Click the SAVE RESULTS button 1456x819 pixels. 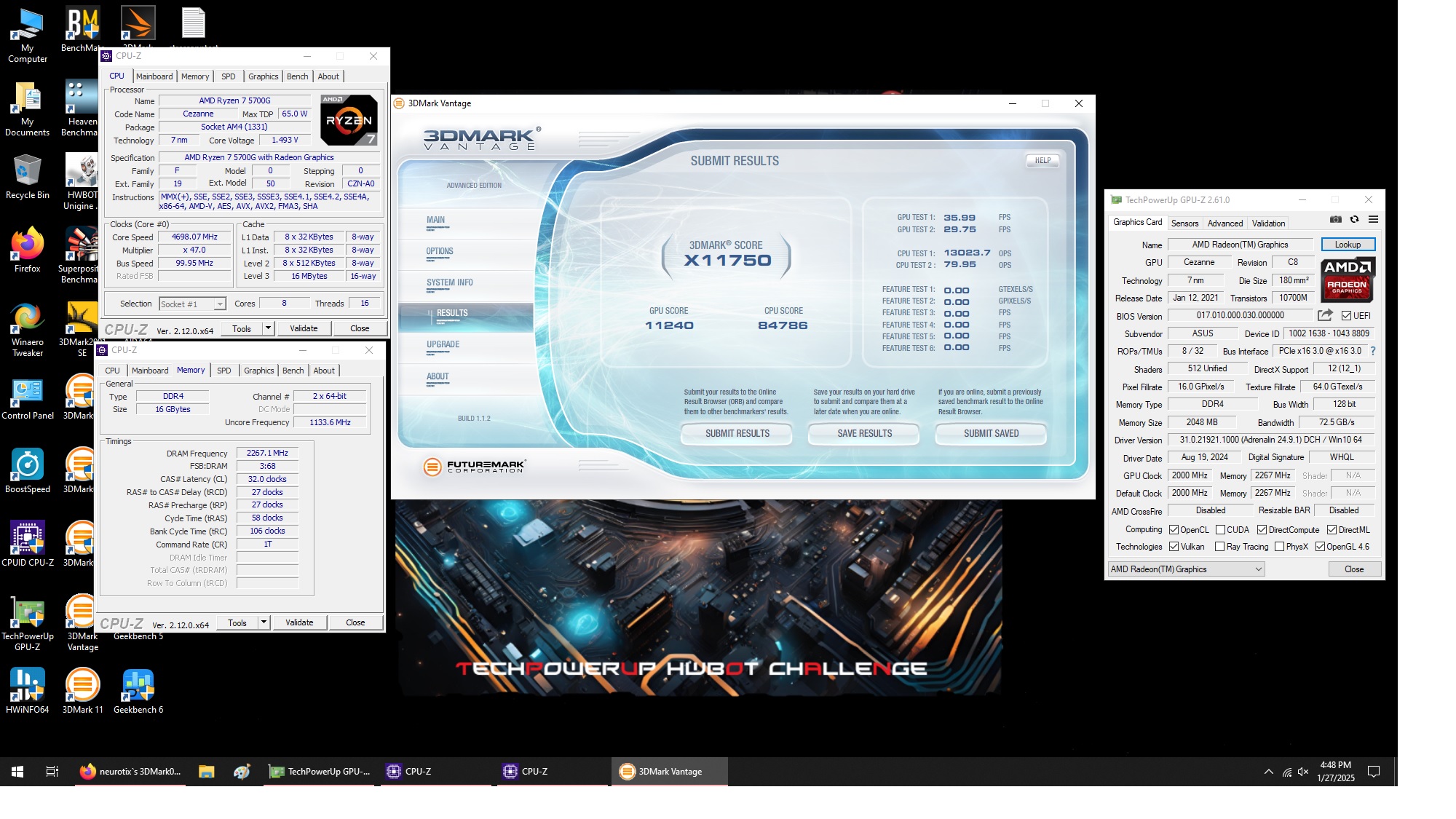[864, 433]
